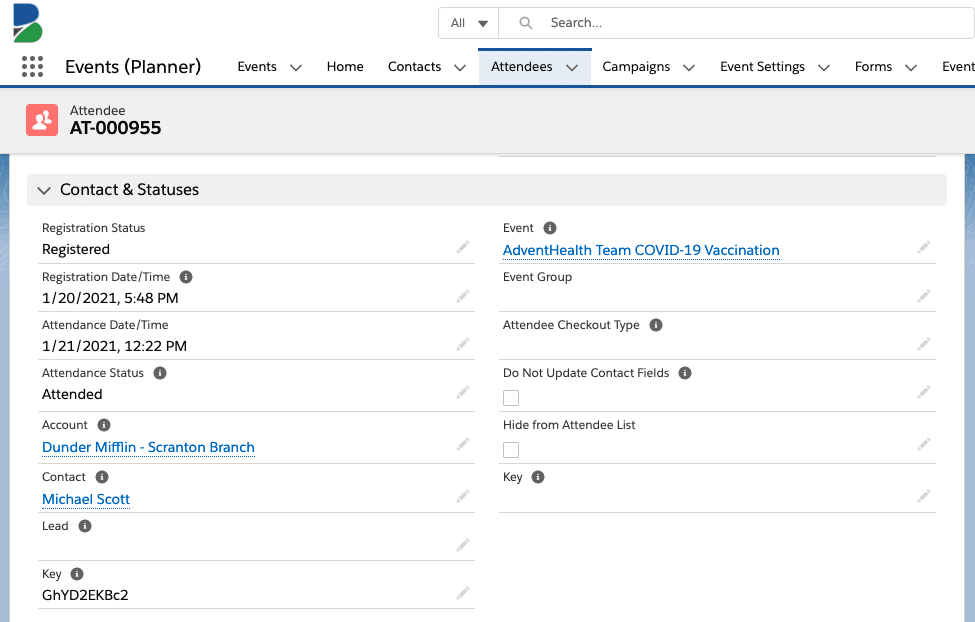
Task: Show info icon next to Contact
Action: (x=102, y=477)
